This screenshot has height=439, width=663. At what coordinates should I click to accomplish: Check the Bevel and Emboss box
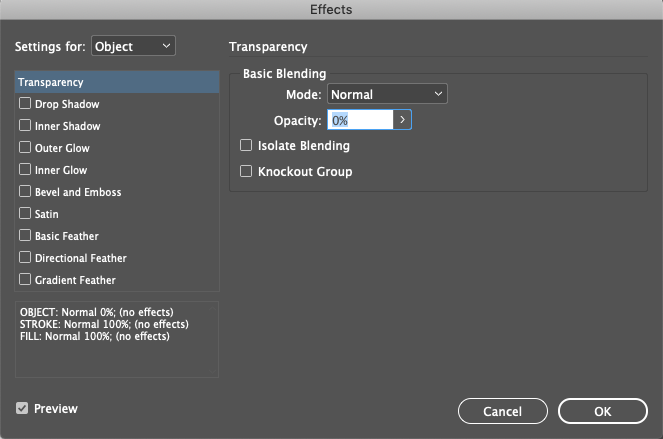click(26, 192)
